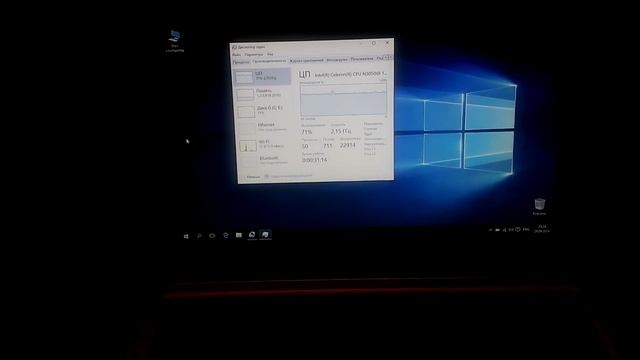Select Диск 0 (C: E:) in sidebar
Screen dimensions: 640x360
pos(263,111)
